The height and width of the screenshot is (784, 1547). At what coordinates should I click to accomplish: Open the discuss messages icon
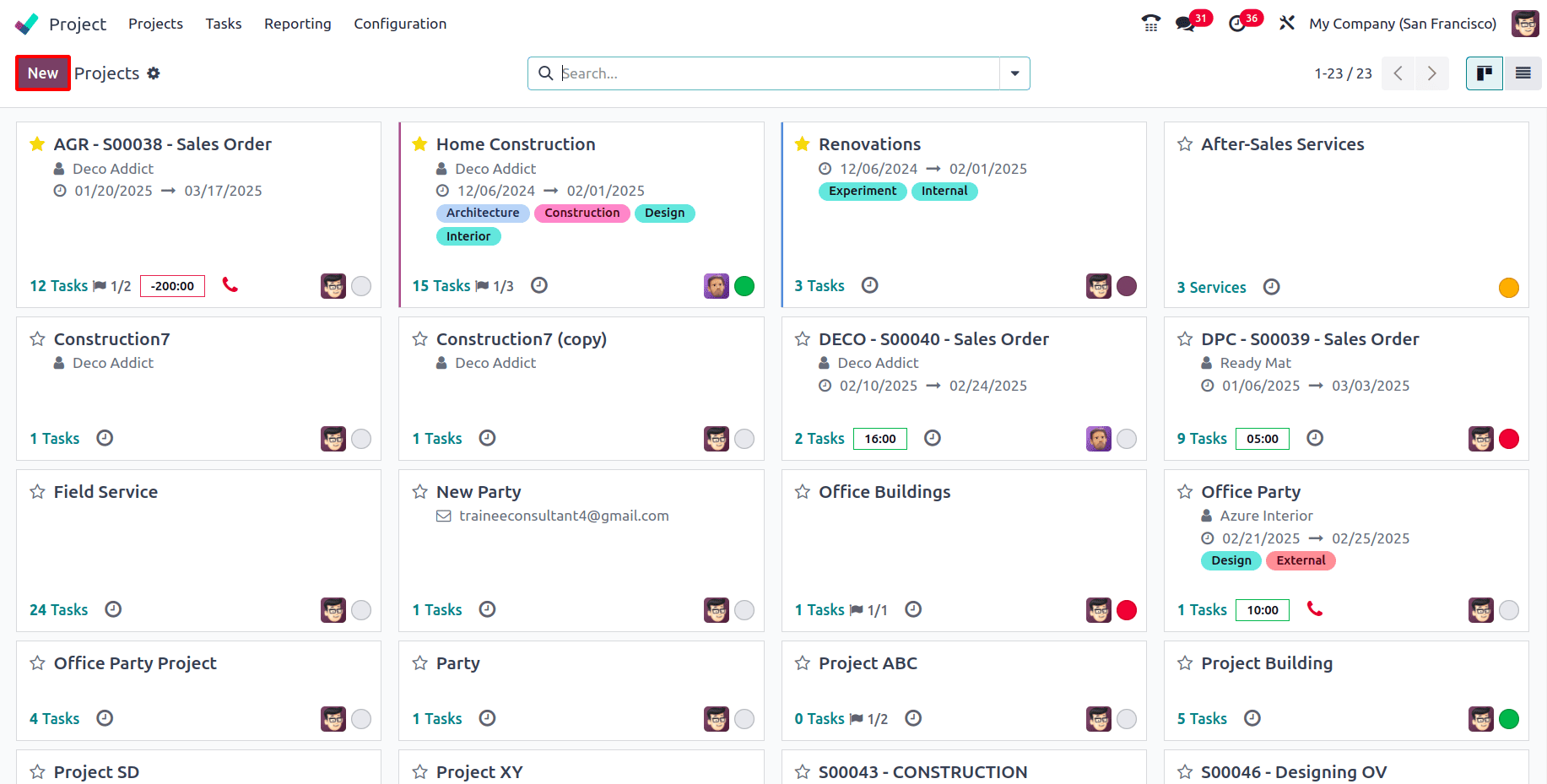pos(1186,24)
